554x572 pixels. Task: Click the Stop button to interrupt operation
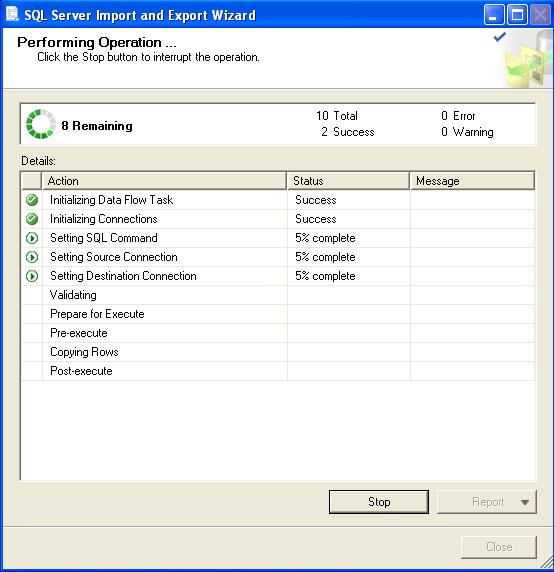[x=379, y=502]
